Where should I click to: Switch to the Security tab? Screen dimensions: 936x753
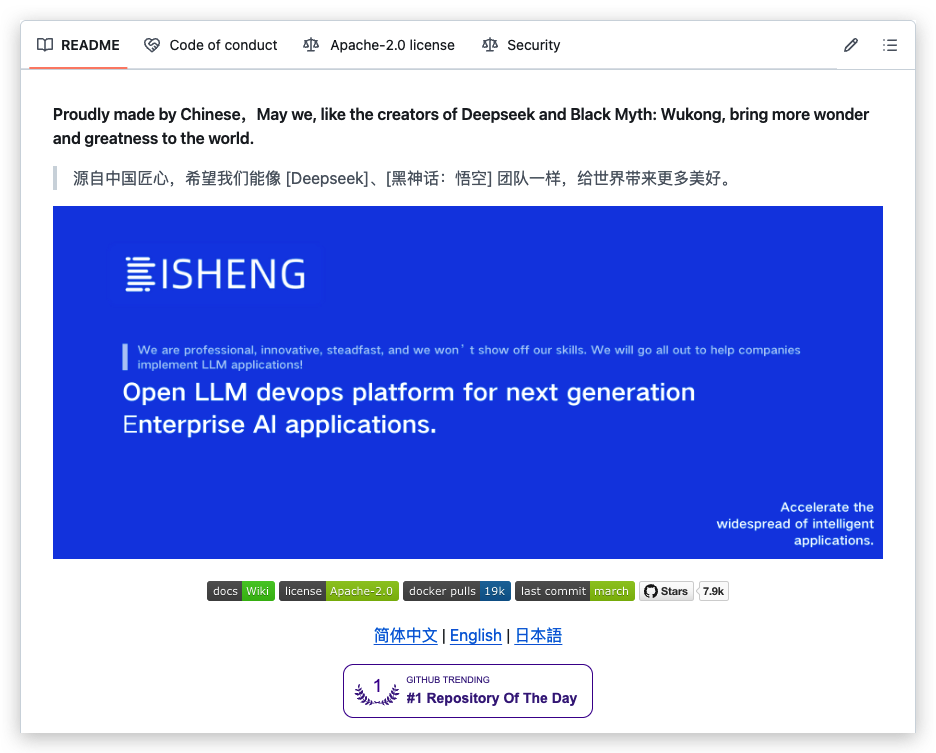521,45
